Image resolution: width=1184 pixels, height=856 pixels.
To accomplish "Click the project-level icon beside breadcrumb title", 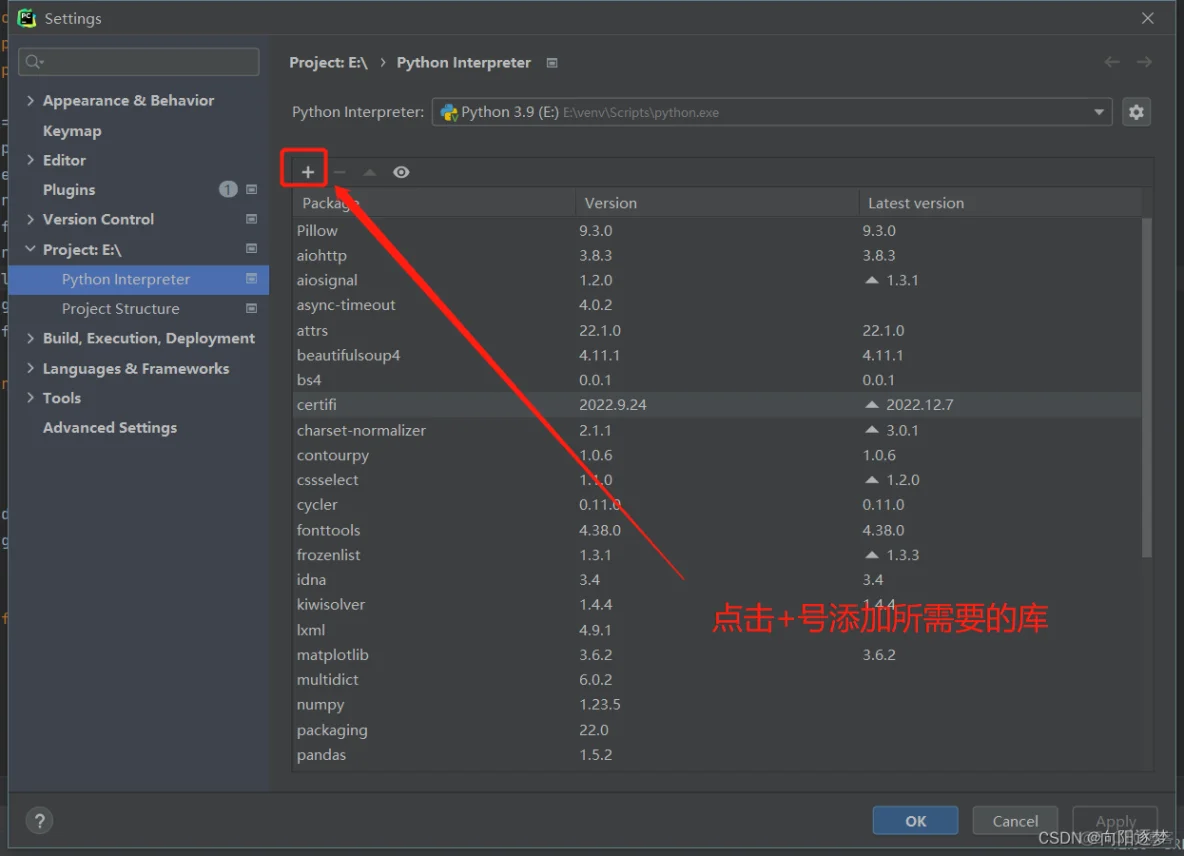I will [552, 63].
